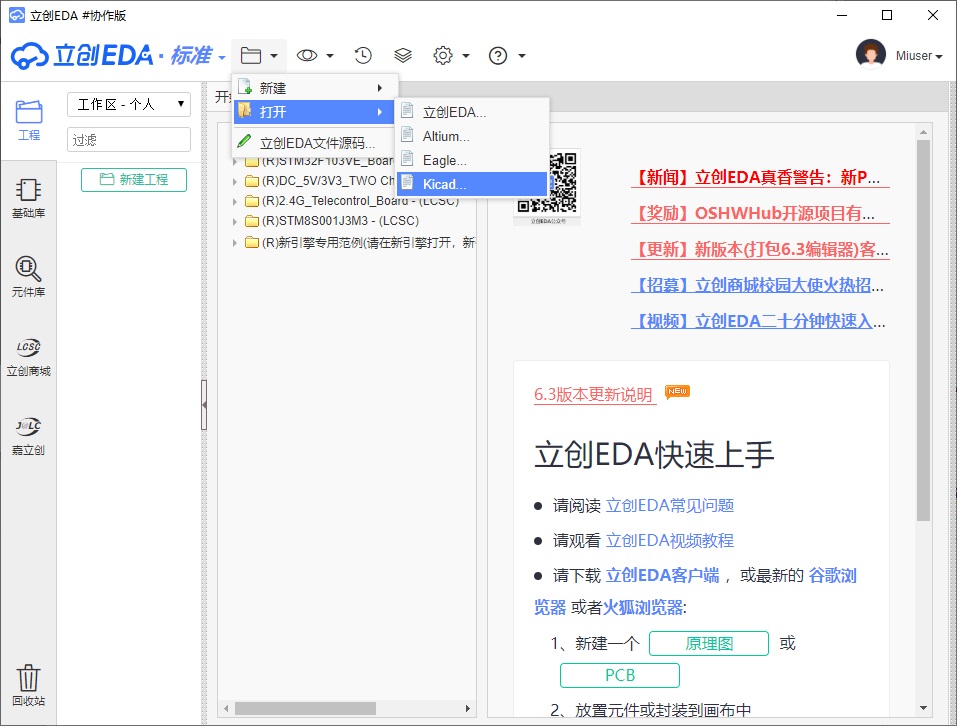Select the 工程 project sidebar icon
The width and height of the screenshot is (957, 726).
(29, 121)
